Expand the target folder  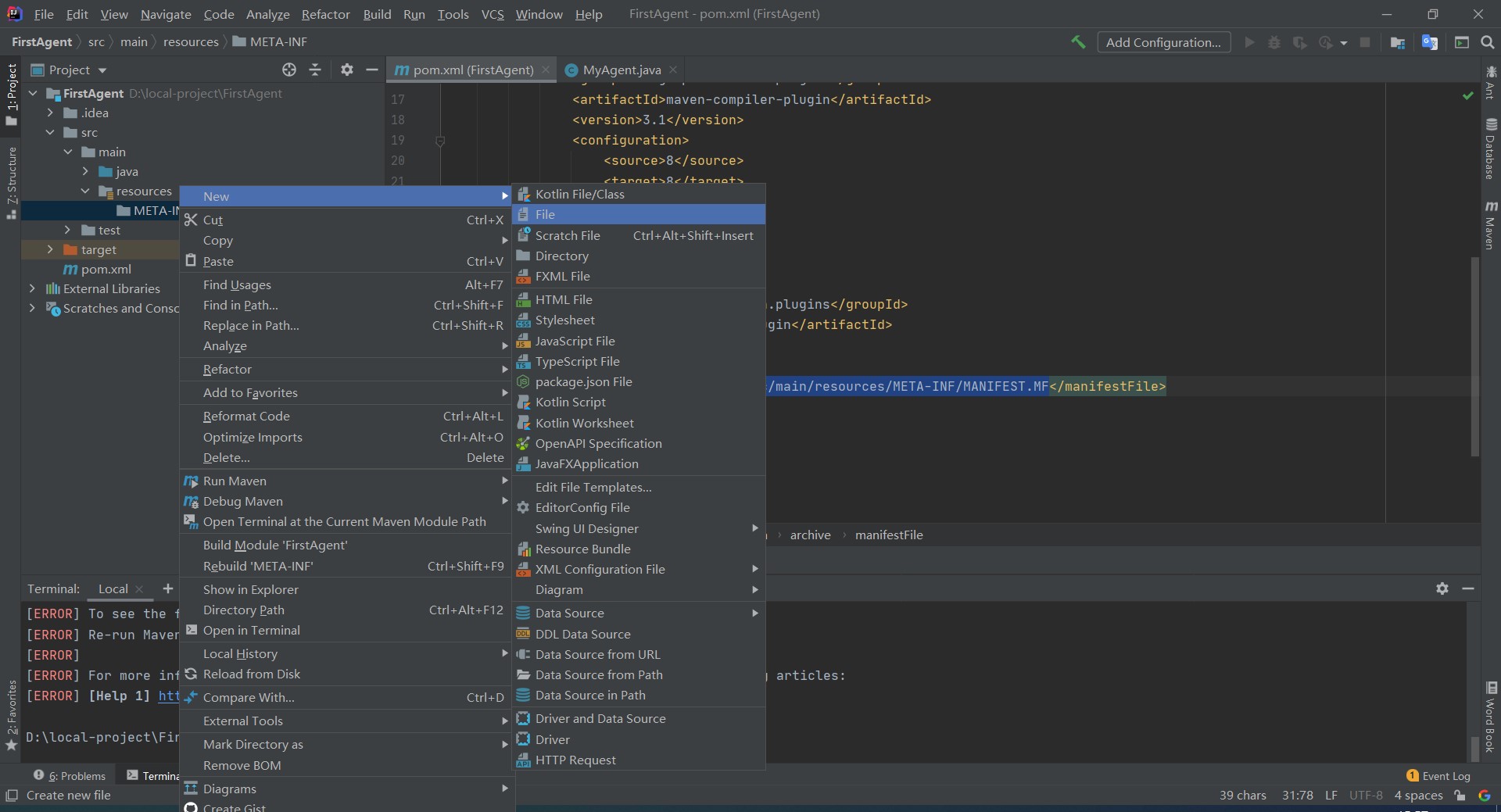[x=50, y=249]
